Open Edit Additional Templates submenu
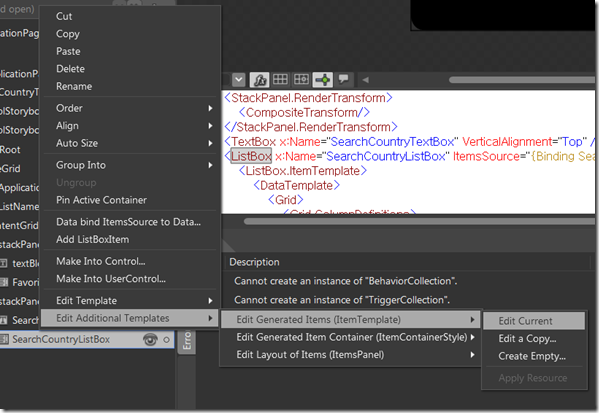This screenshot has height=413, width=599. click(x=130, y=318)
